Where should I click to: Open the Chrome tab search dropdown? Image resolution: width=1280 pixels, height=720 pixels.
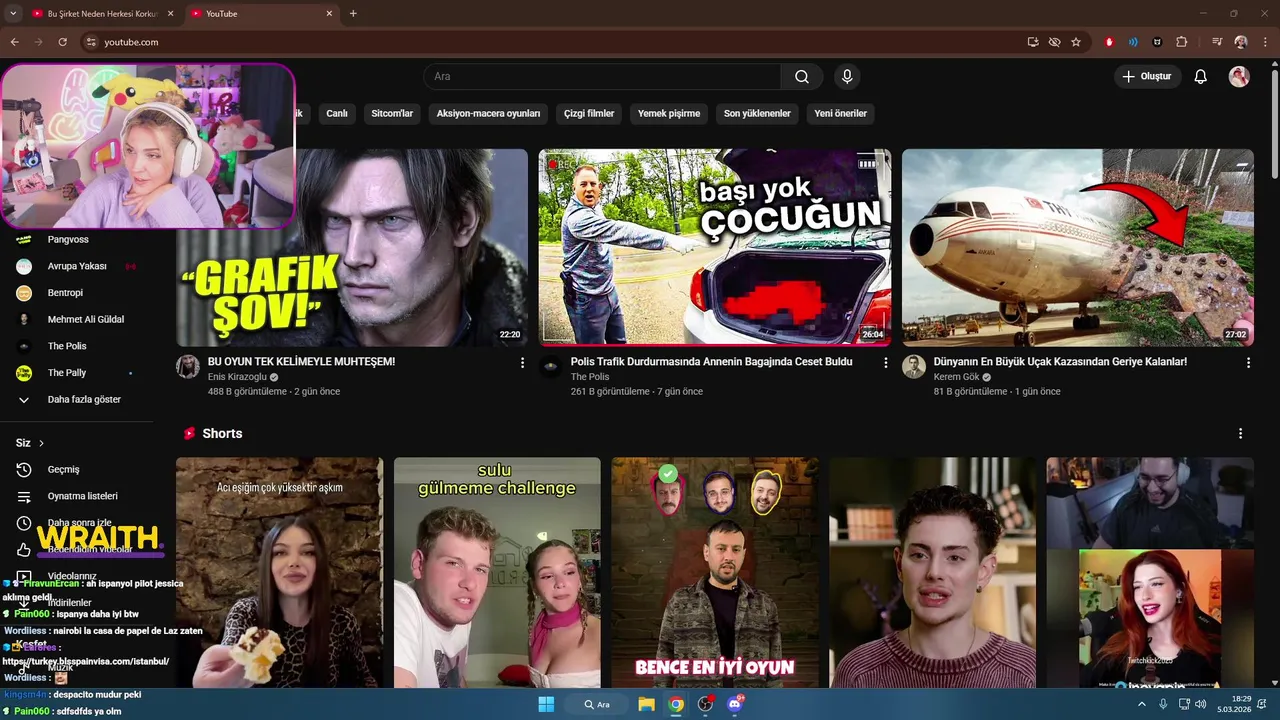13,14
